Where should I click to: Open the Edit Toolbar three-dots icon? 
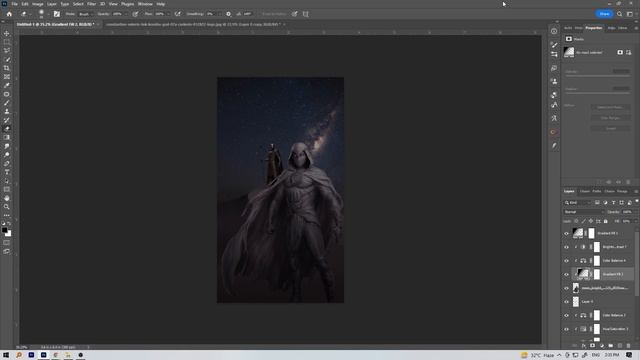click(x=7, y=215)
